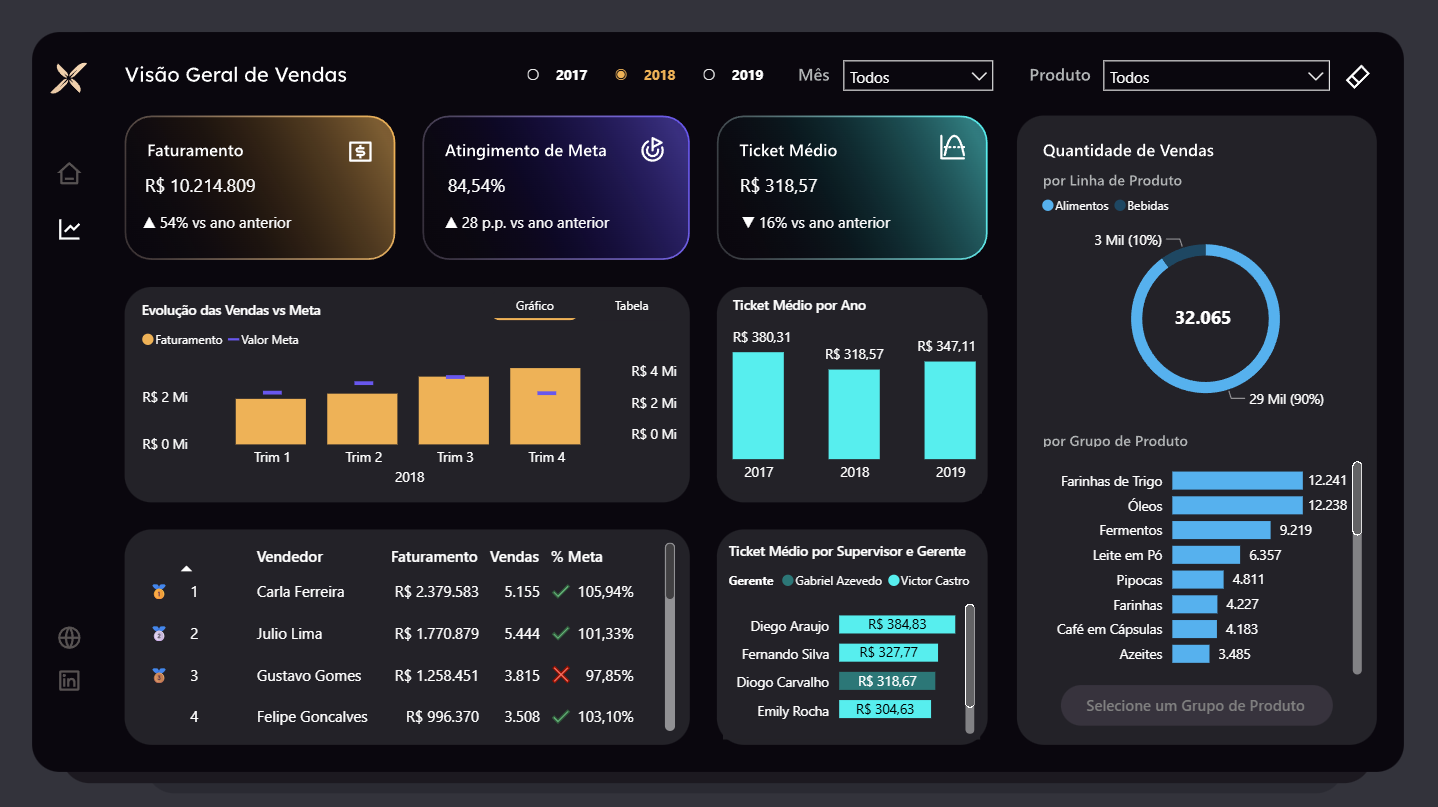Screen dimensions: 1438x807
Task: Click the Alimentos legend color dot
Action: coord(1048,206)
